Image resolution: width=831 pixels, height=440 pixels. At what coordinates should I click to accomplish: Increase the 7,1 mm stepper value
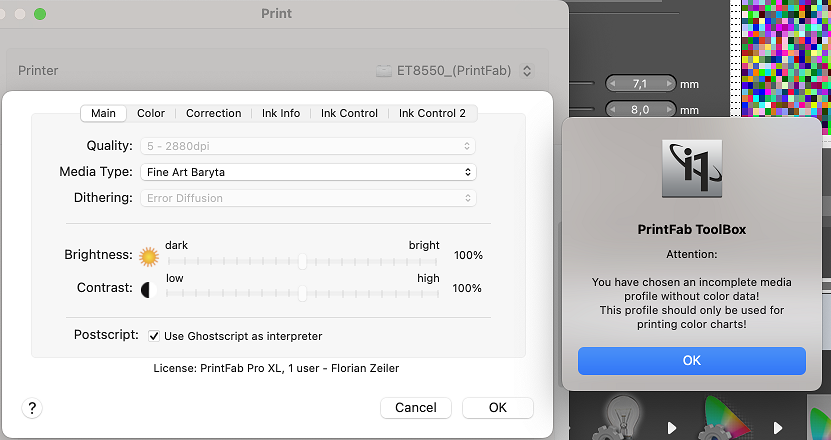coord(668,84)
